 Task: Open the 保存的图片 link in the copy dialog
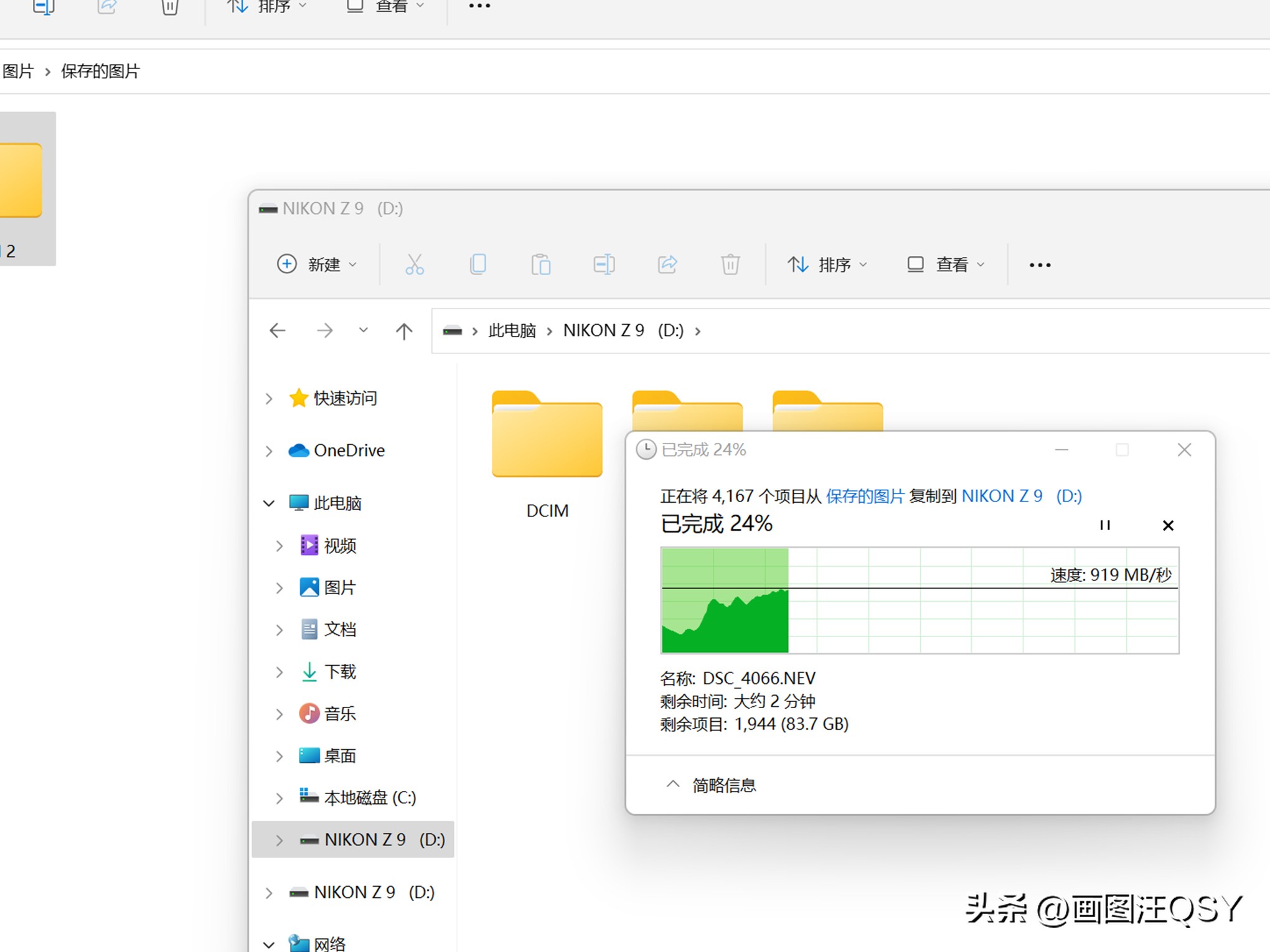coord(865,496)
